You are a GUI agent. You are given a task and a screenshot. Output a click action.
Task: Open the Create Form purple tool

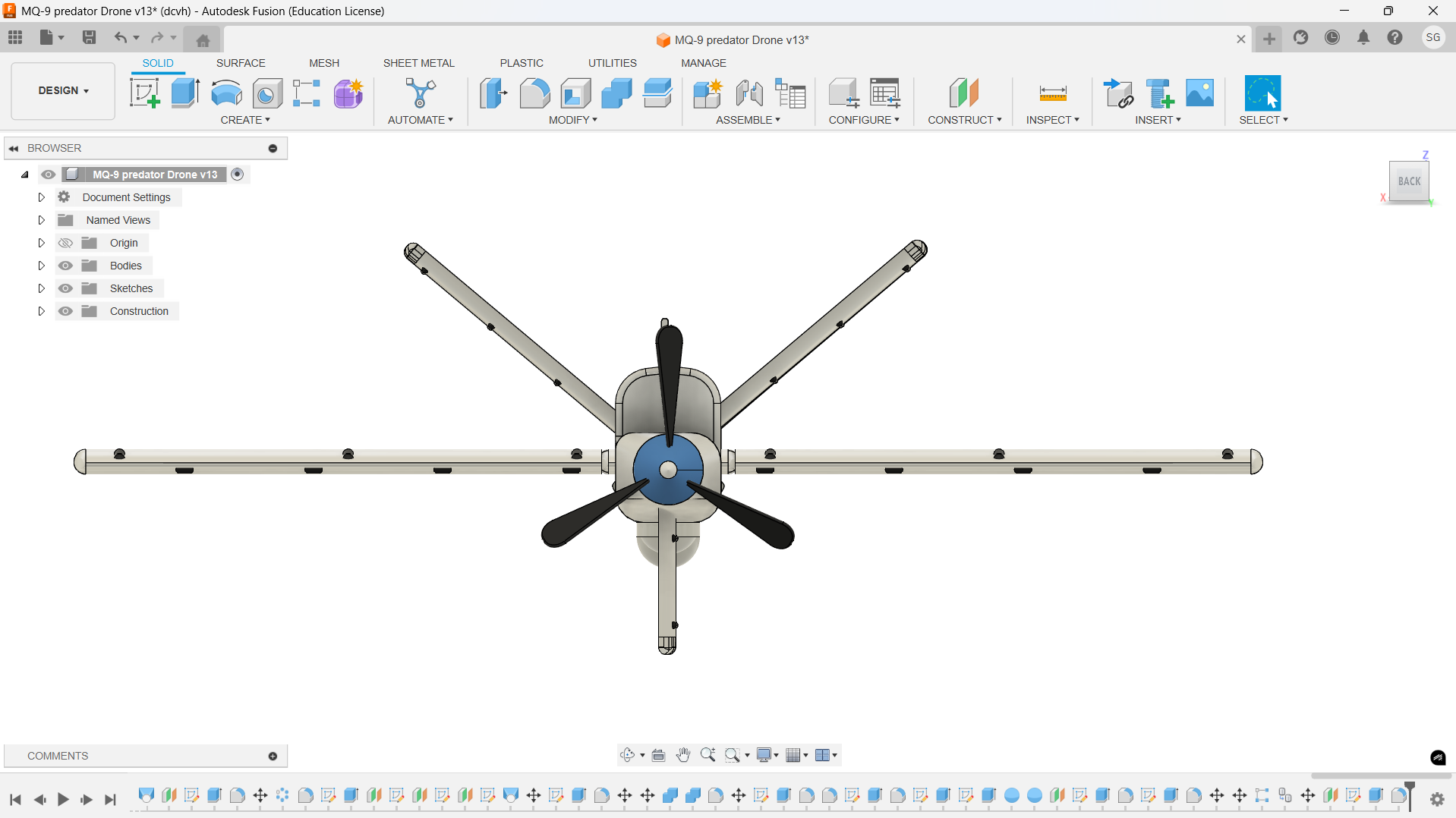pos(348,93)
